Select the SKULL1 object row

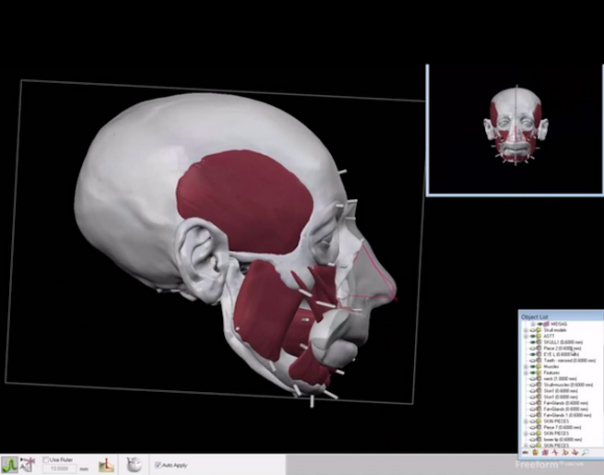click(x=563, y=342)
